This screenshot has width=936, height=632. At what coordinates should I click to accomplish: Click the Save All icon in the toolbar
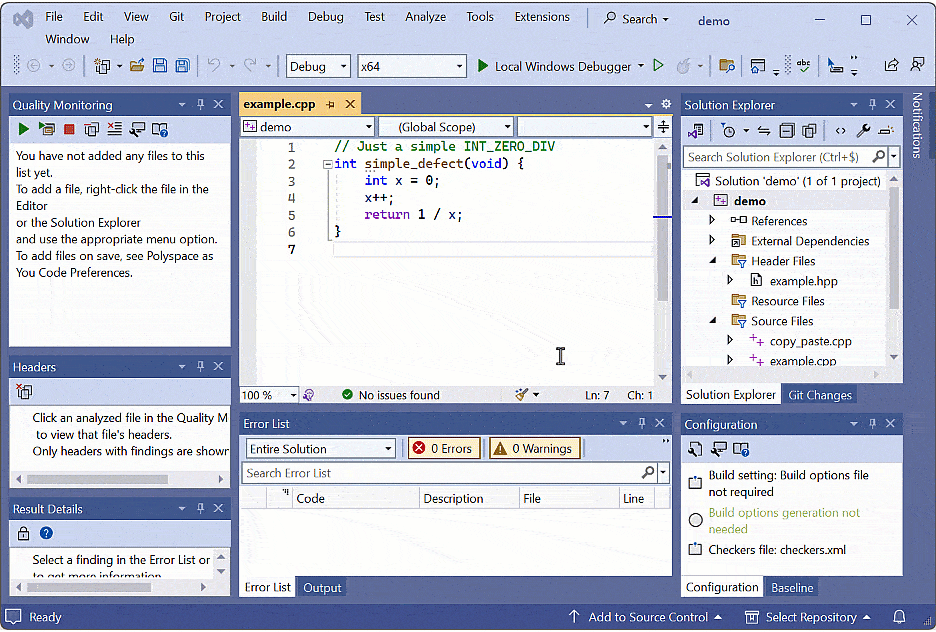(x=181, y=65)
